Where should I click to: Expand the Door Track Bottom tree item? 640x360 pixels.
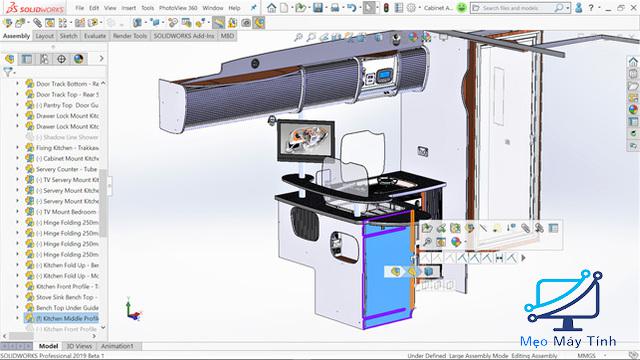pos(18,84)
